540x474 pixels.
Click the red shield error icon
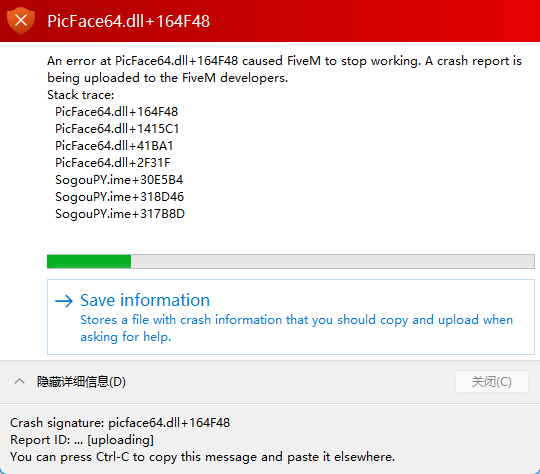21,21
